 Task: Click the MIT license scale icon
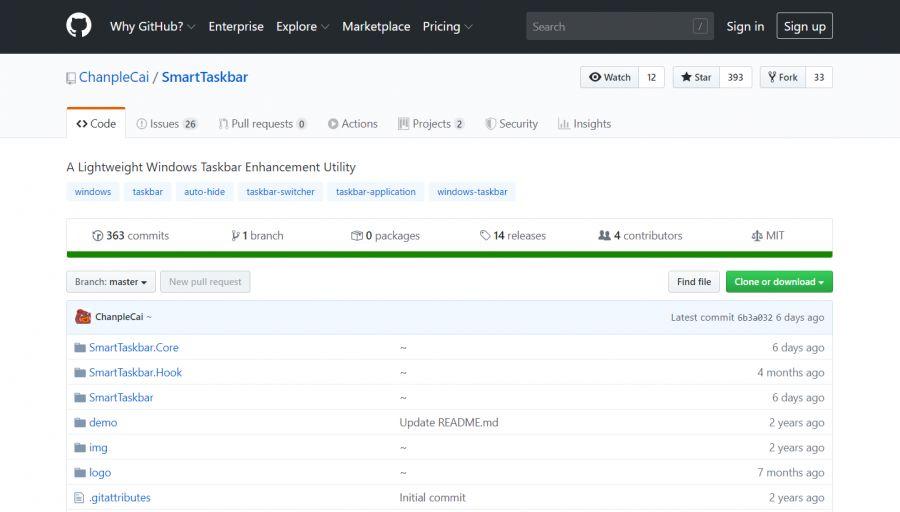click(756, 236)
